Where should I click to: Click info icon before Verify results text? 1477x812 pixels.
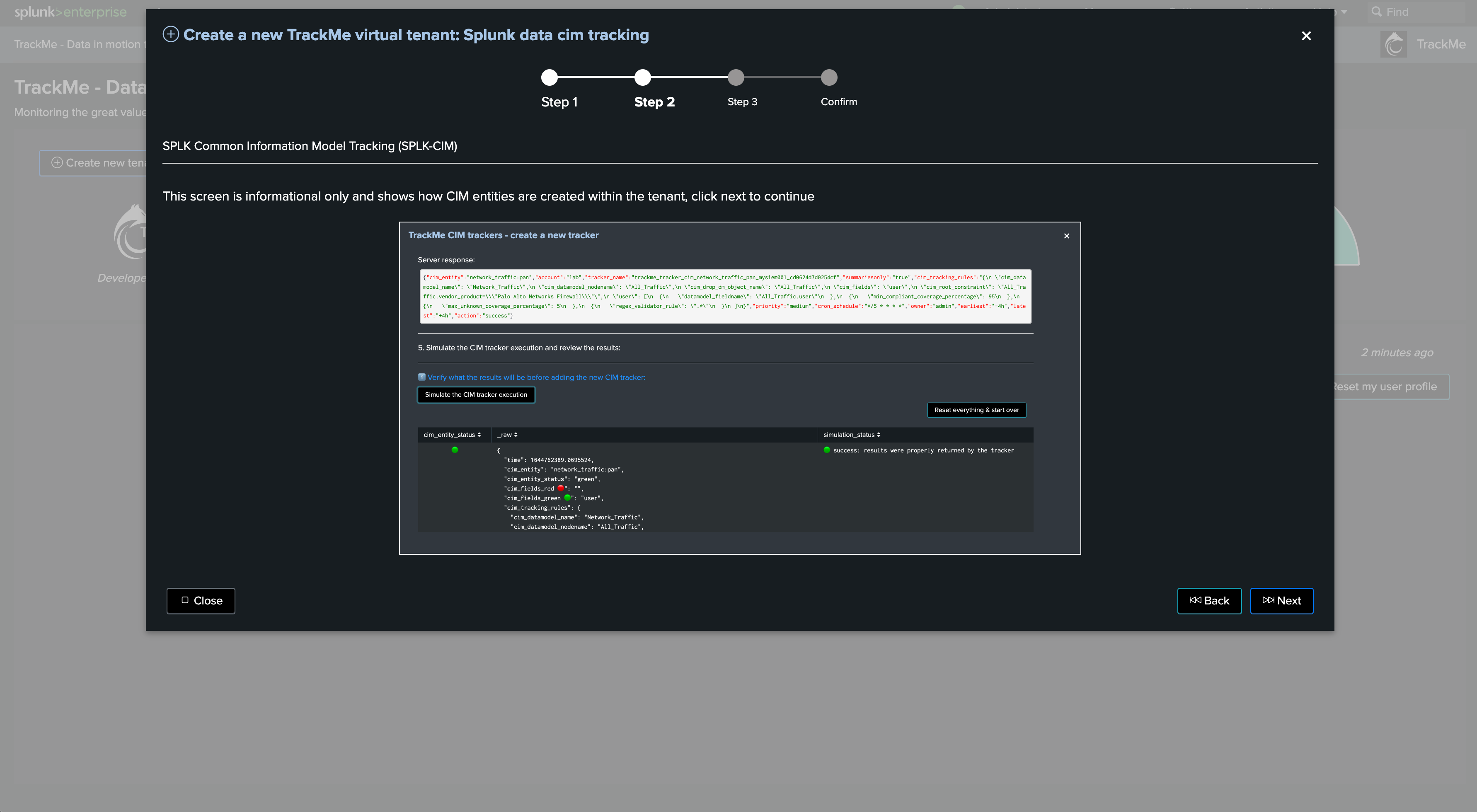click(x=422, y=377)
